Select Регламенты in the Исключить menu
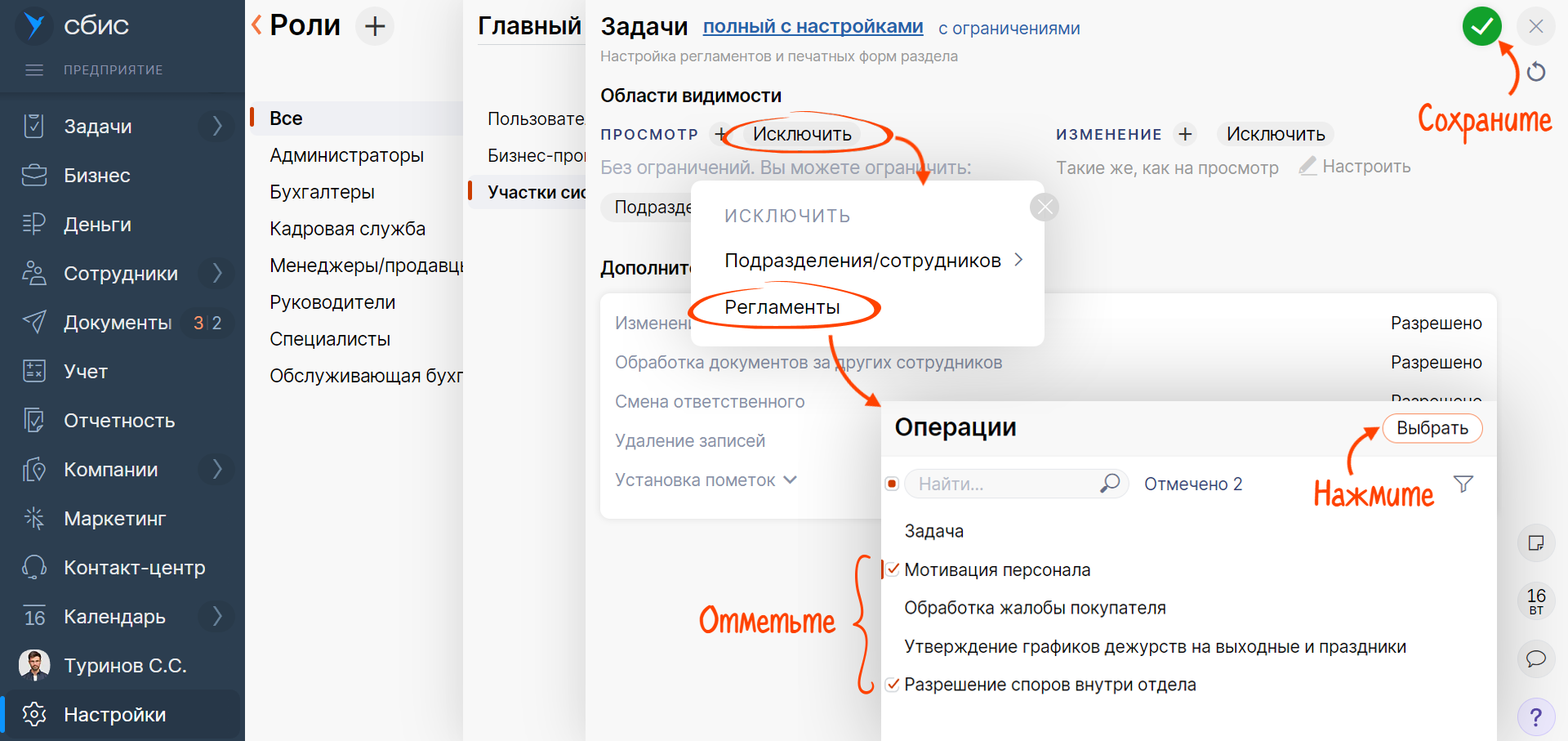Screen dimensions: 1568x741 [x=782, y=307]
